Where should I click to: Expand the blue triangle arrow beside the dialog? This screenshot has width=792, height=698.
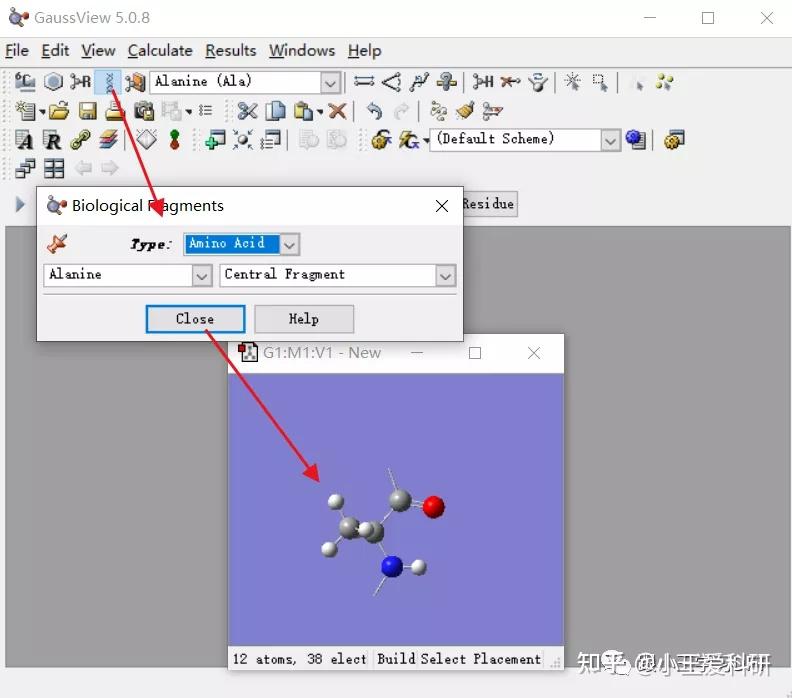[20, 205]
